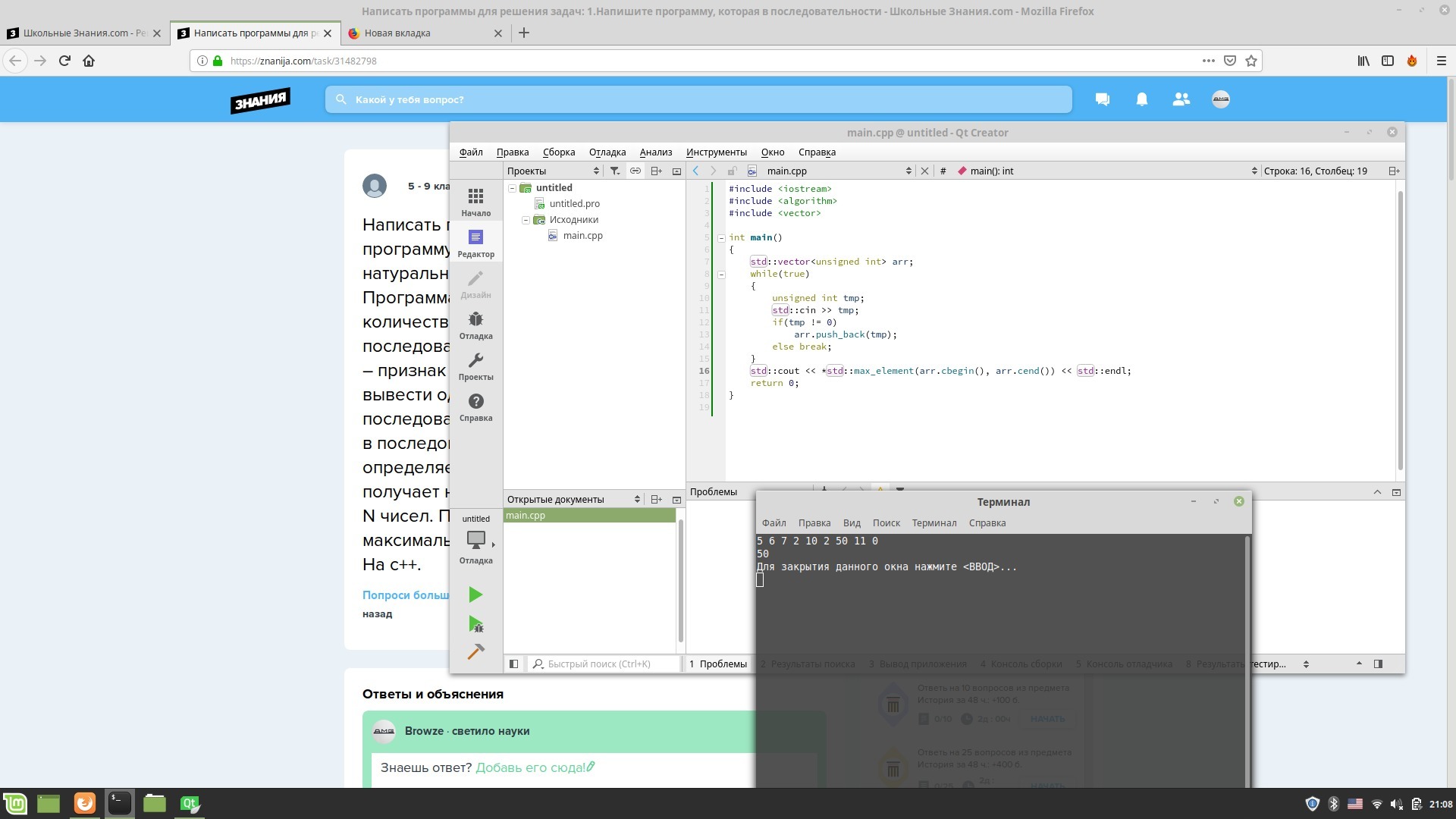Click the 'Добавь его сюда!' link
The height and width of the screenshot is (819, 1456).
[535, 767]
